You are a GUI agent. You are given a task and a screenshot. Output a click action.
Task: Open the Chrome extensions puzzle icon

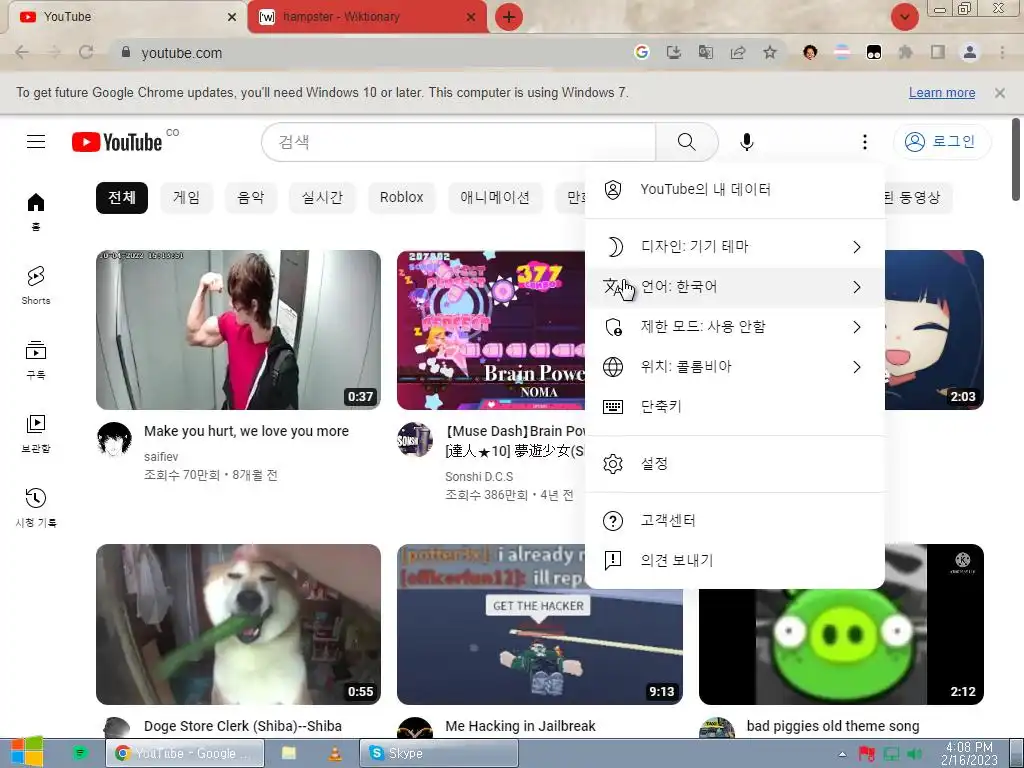pyautogui.click(x=905, y=52)
